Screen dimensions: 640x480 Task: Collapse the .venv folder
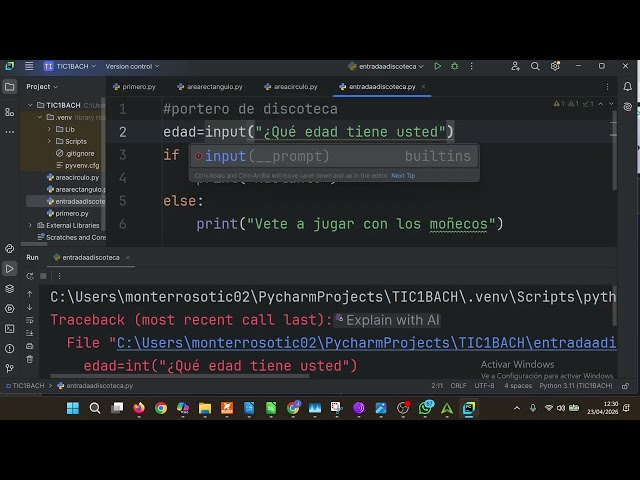tap(40, 117)
